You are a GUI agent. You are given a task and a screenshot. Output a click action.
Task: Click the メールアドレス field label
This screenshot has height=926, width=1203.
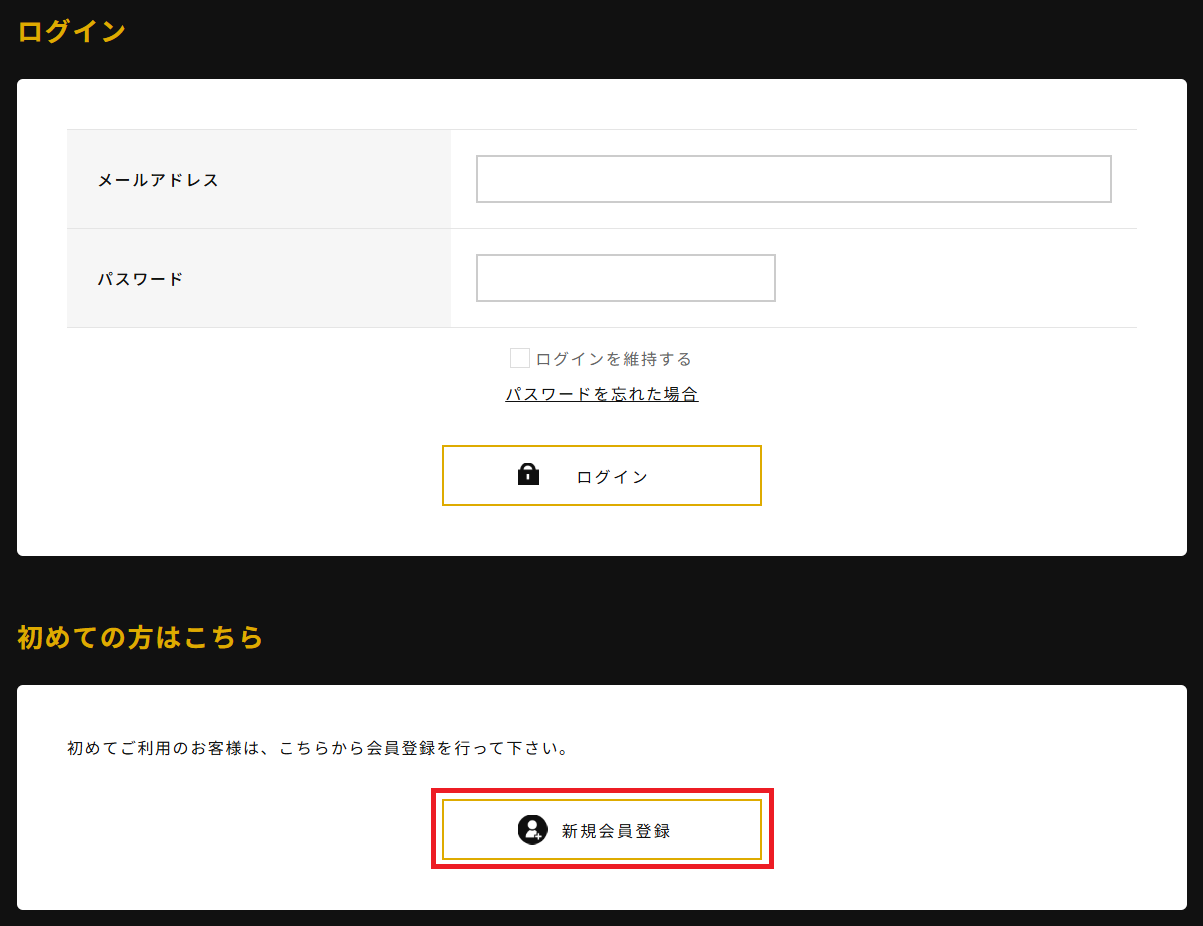click(x=158, y=181)
